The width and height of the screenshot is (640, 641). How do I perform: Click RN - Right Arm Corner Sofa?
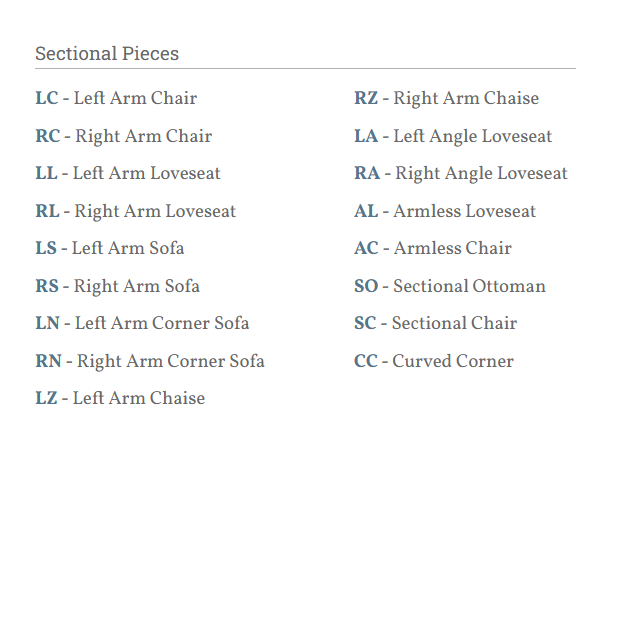coord(150,361)
